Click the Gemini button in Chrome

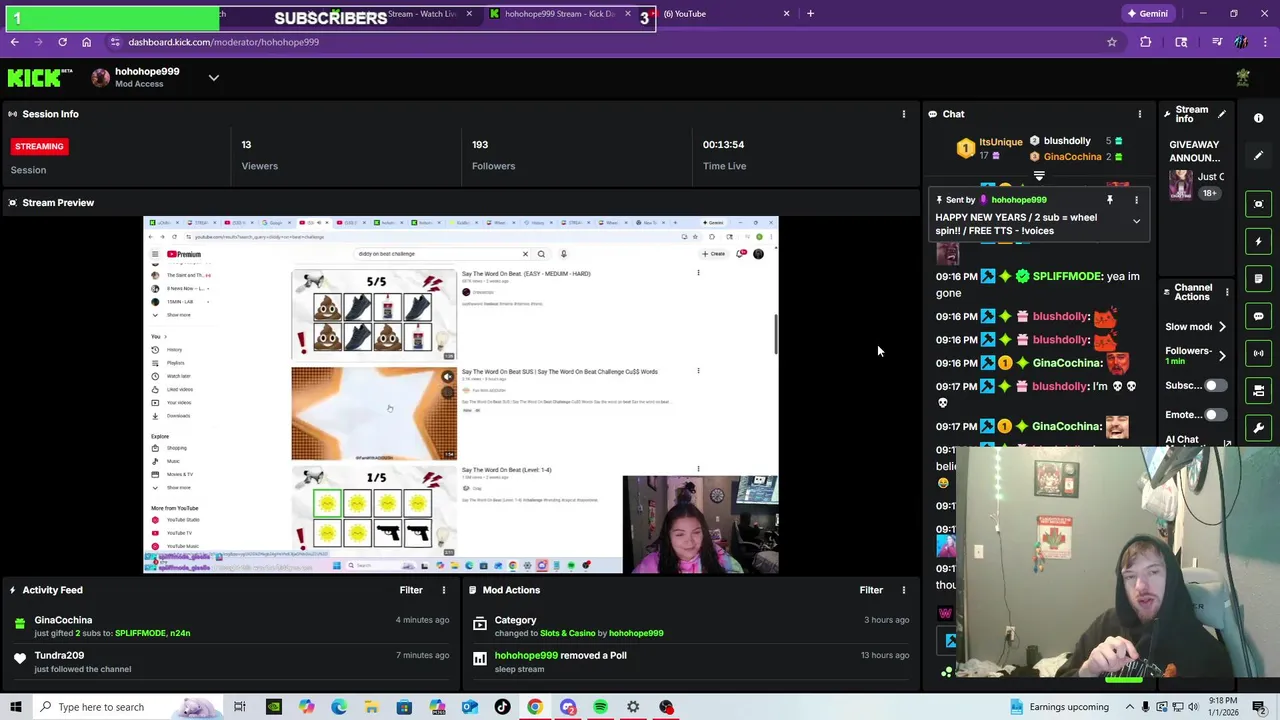(x=1147, y=14)
